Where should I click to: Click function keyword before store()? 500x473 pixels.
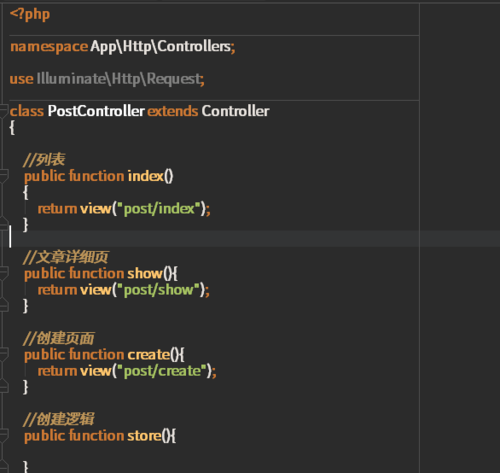tap(96, 436)
